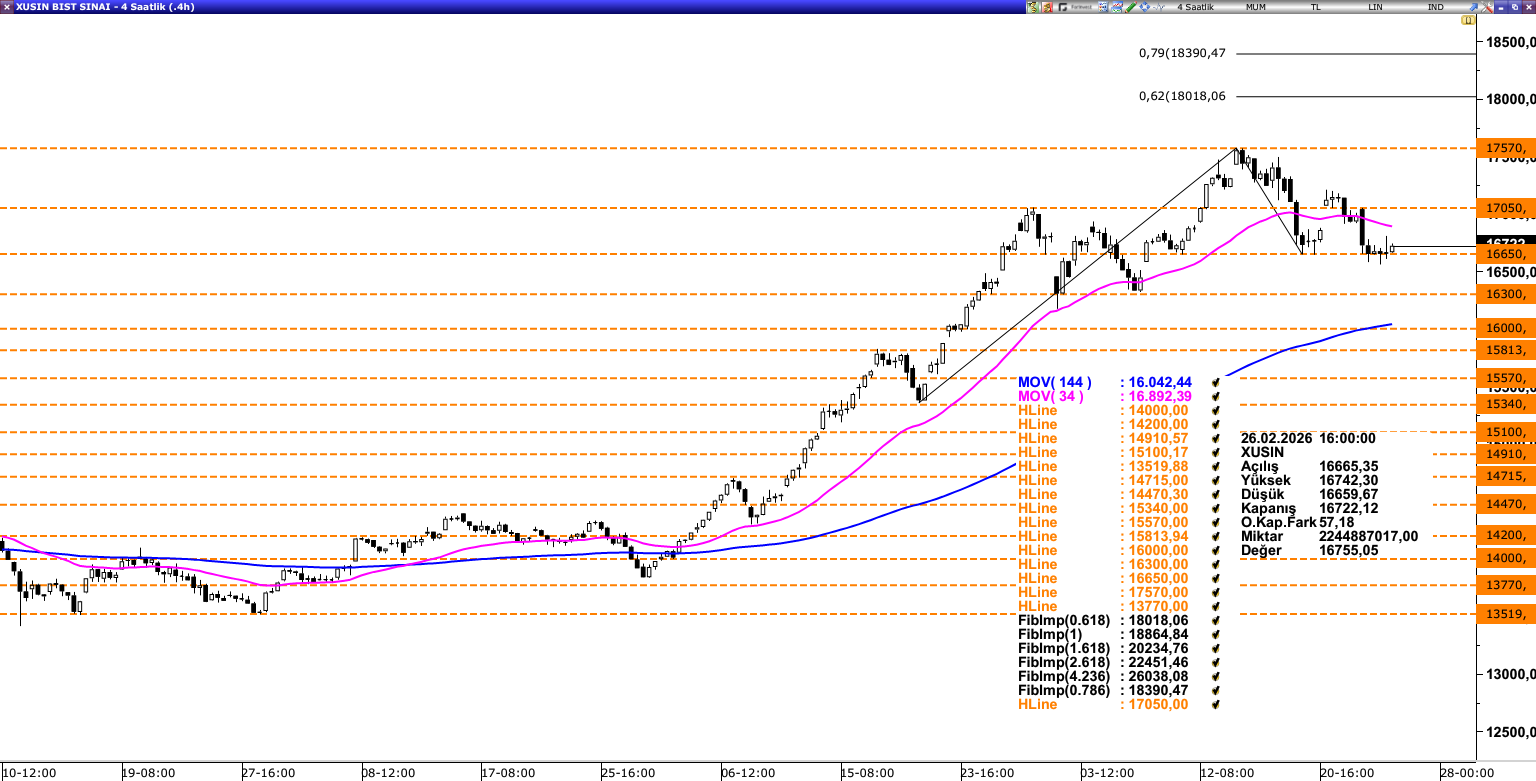The image size is (1536, 781).
Task: Click the small yellow lock icon below toolbar
Action: click(x=1467, y=20)
